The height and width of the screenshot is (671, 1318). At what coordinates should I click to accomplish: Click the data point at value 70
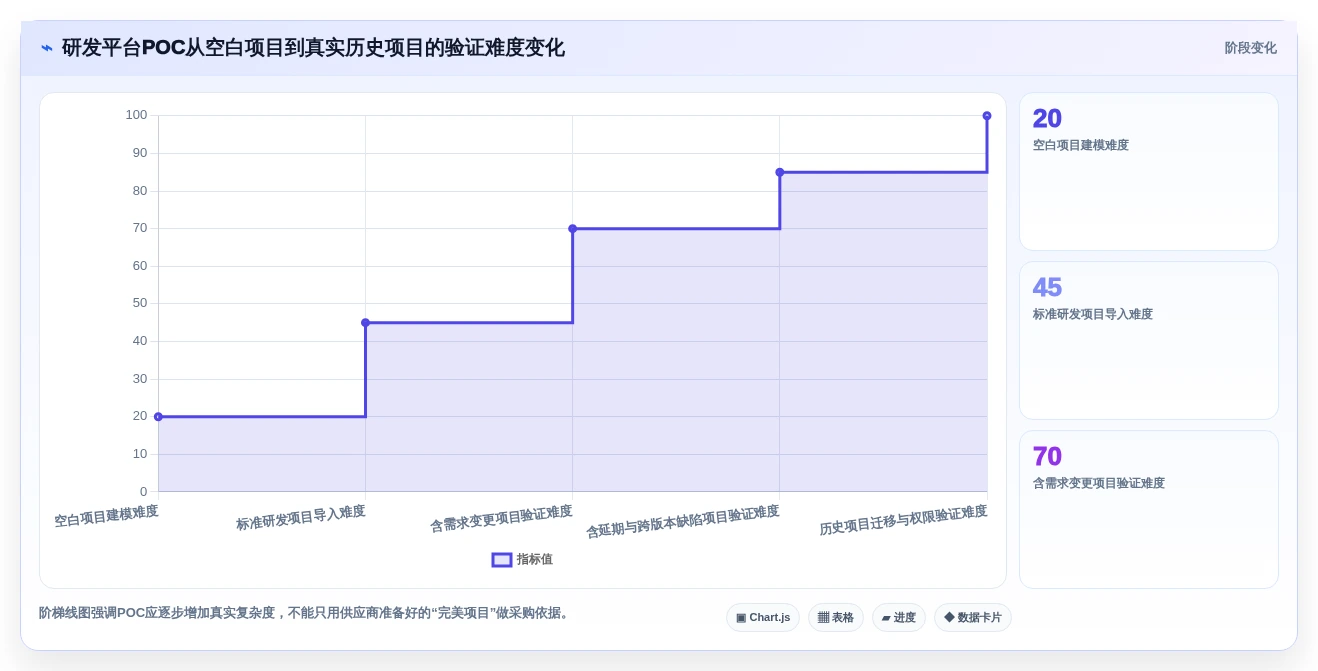[x=573, y=229]
